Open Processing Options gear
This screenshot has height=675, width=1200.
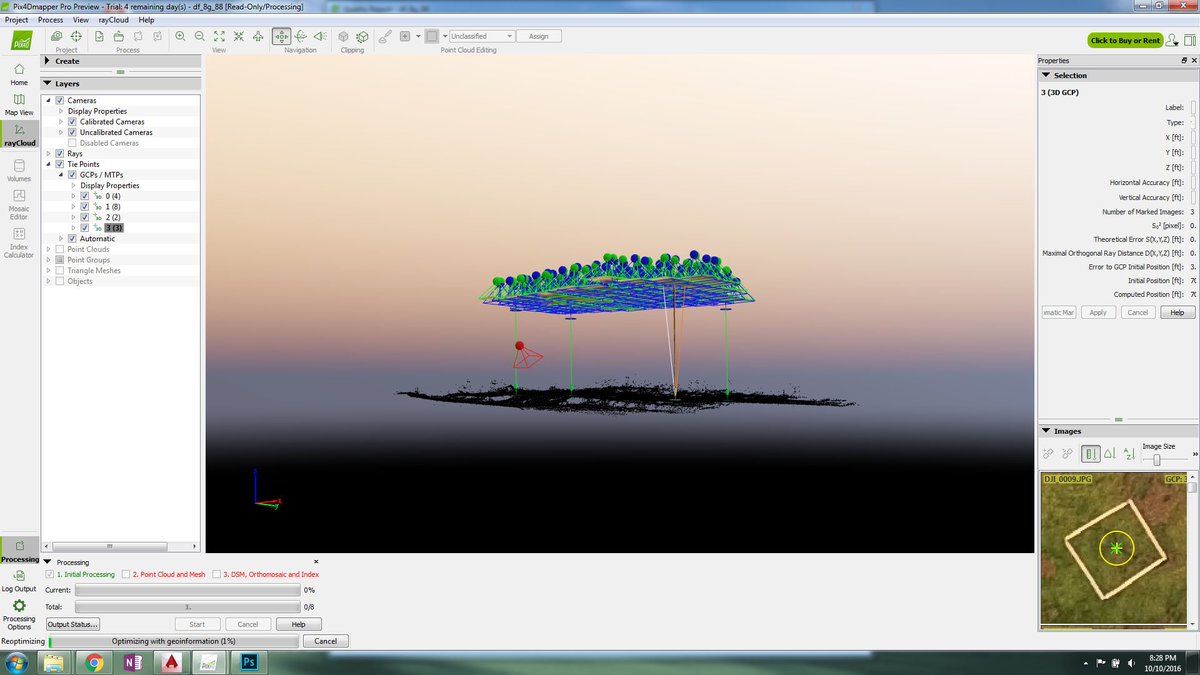click(19, 612)
